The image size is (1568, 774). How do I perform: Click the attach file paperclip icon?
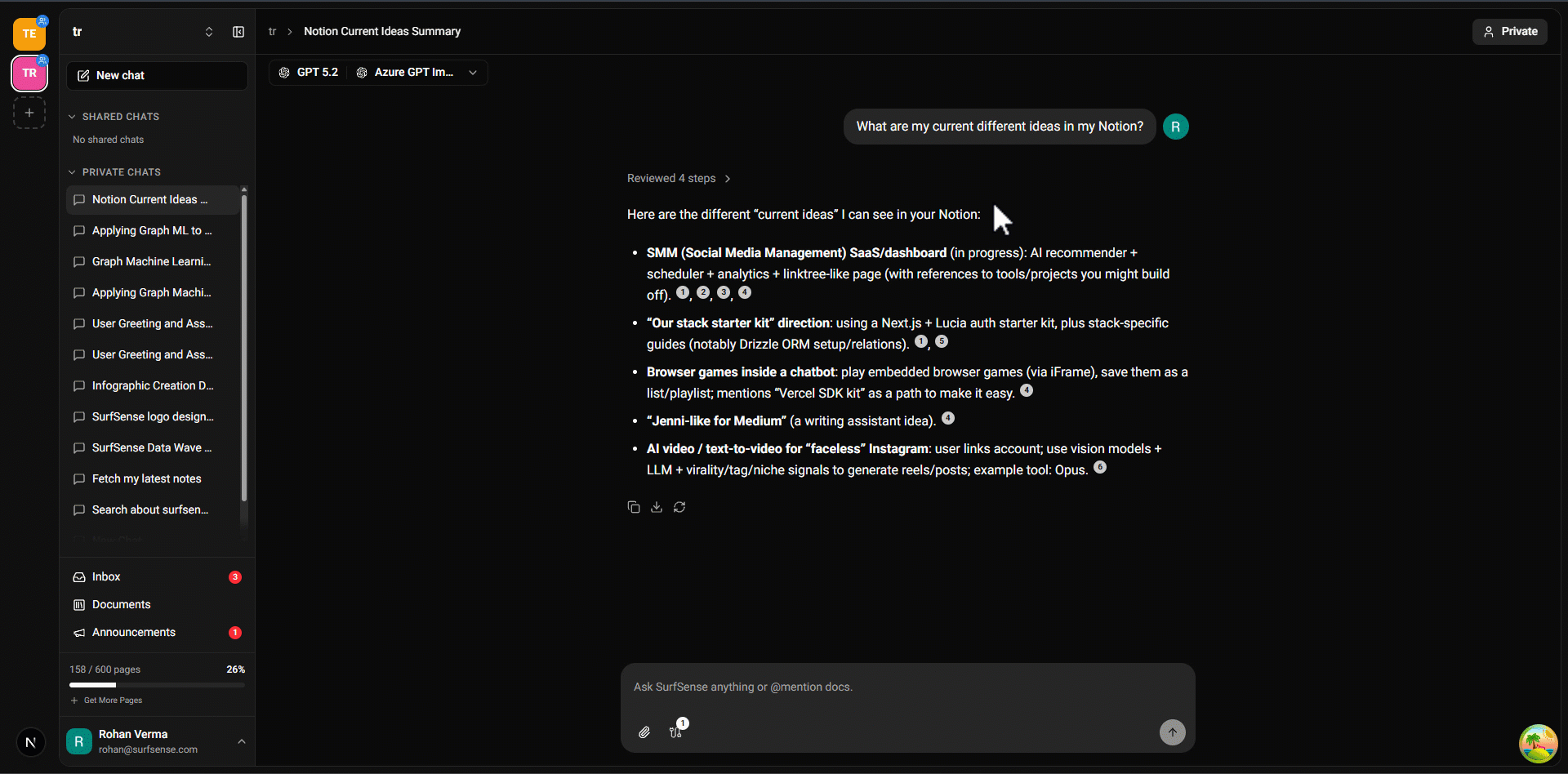644,732
